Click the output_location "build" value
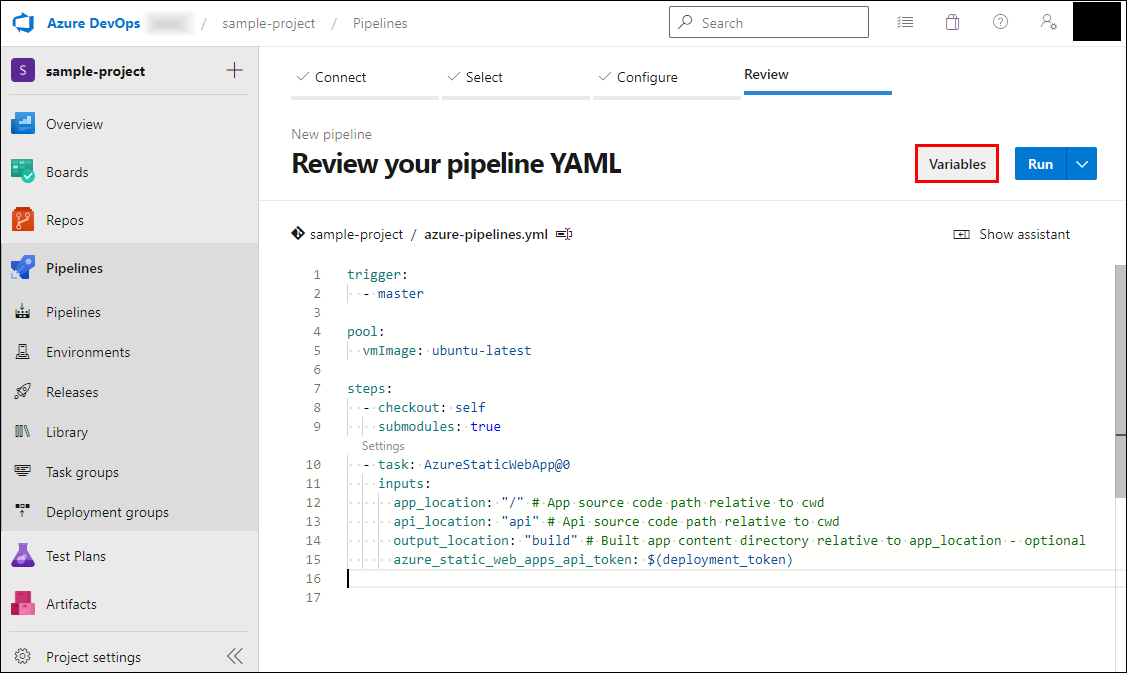Image resolution: width=1127 pixels, height=673 pixels. click(x=551, y=541)
